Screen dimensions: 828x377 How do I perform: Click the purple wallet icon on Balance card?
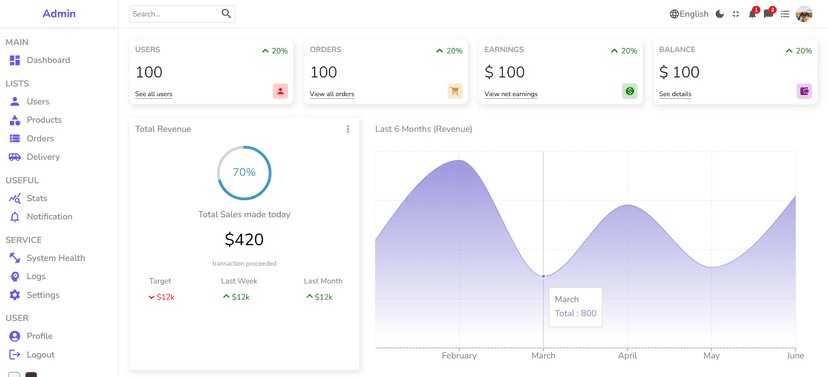804,91
